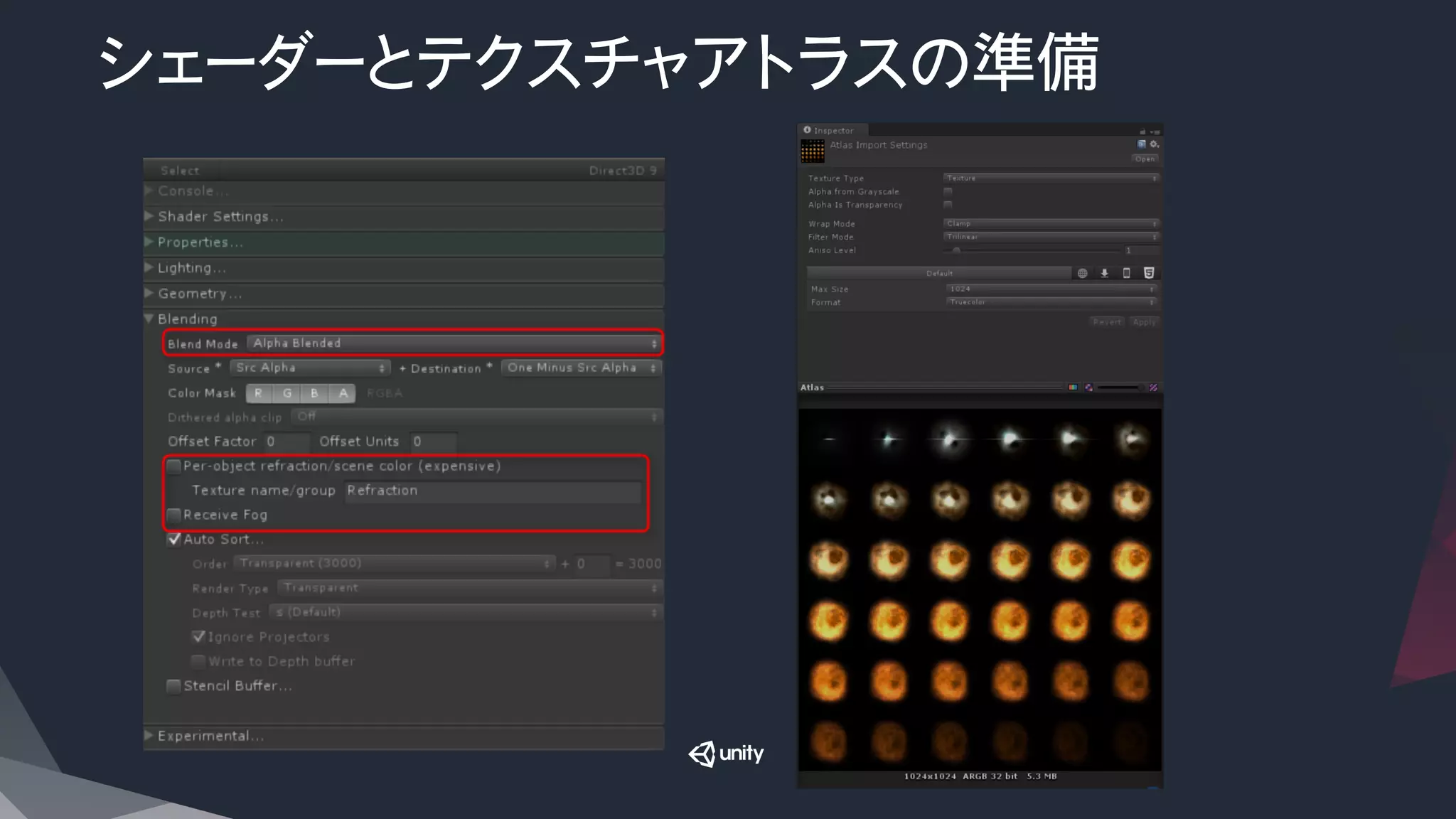This screenshot has height=819, width=1456.
Task: Select the HTML5 platform override tab
Action: point(1148,273)
